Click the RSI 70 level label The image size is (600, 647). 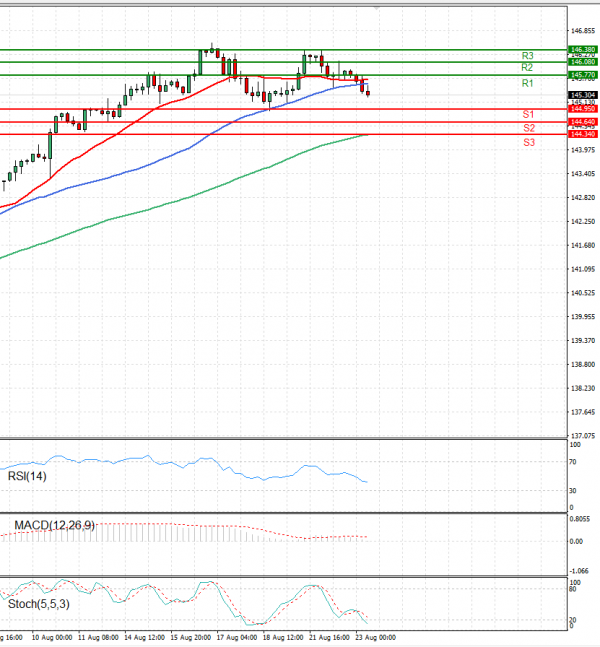tap(573, 462)
